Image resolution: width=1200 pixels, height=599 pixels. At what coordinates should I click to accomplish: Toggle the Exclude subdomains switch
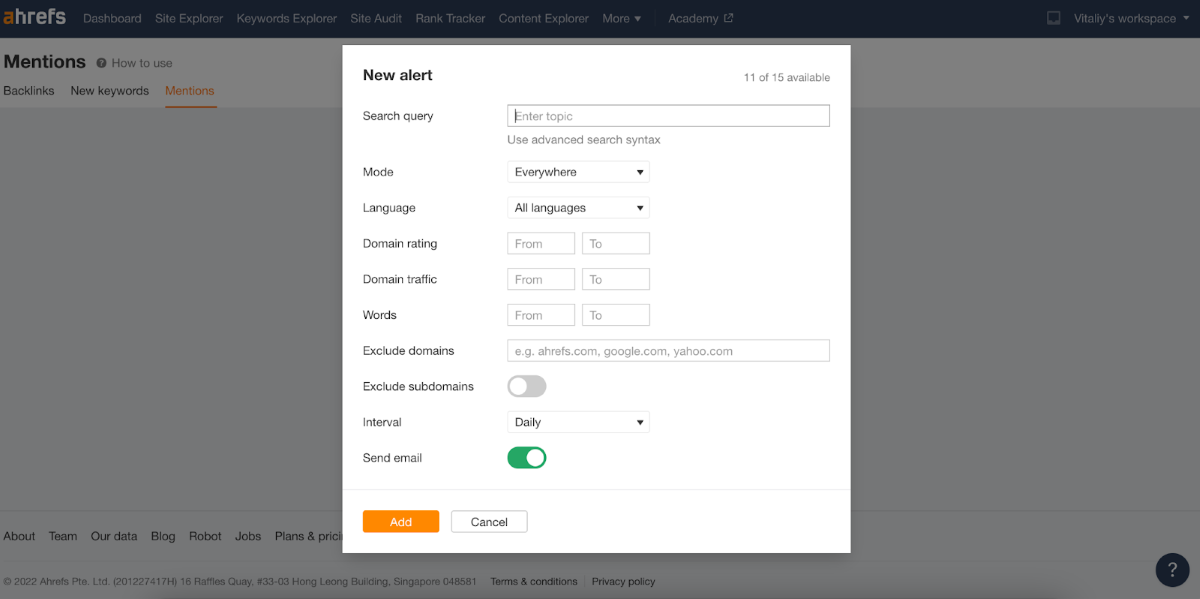click(x=527, y=386)
